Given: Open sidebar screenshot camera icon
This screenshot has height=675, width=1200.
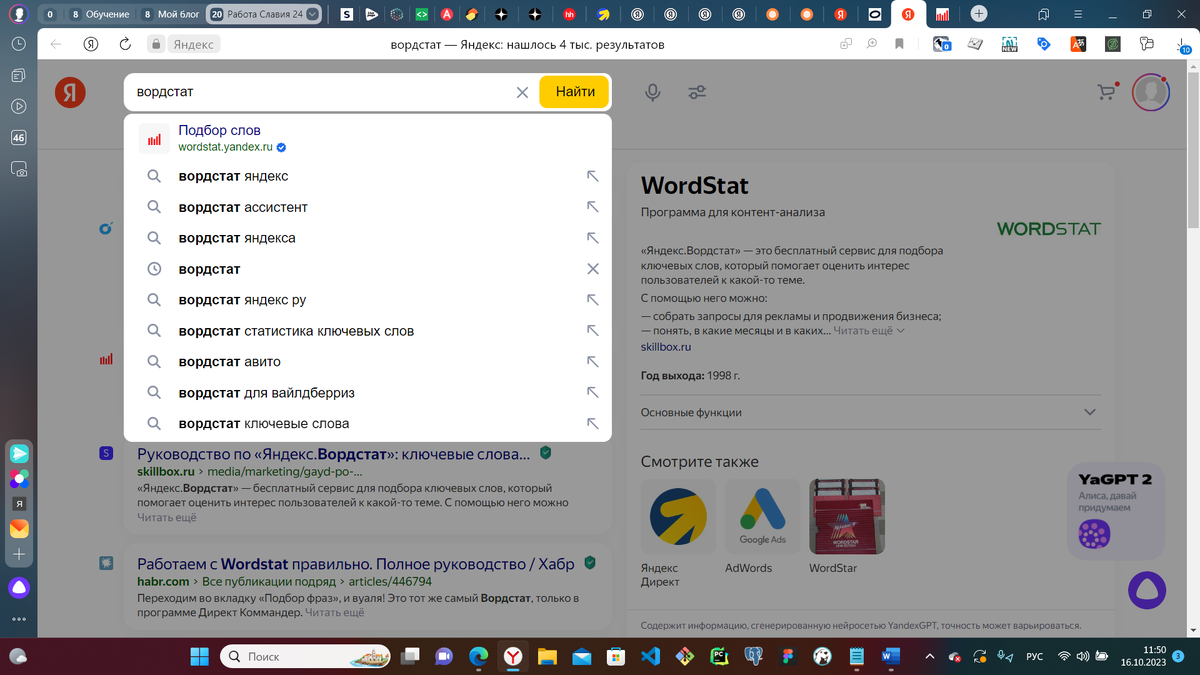Looking at the screenshot, I should [x=18, y=170].
